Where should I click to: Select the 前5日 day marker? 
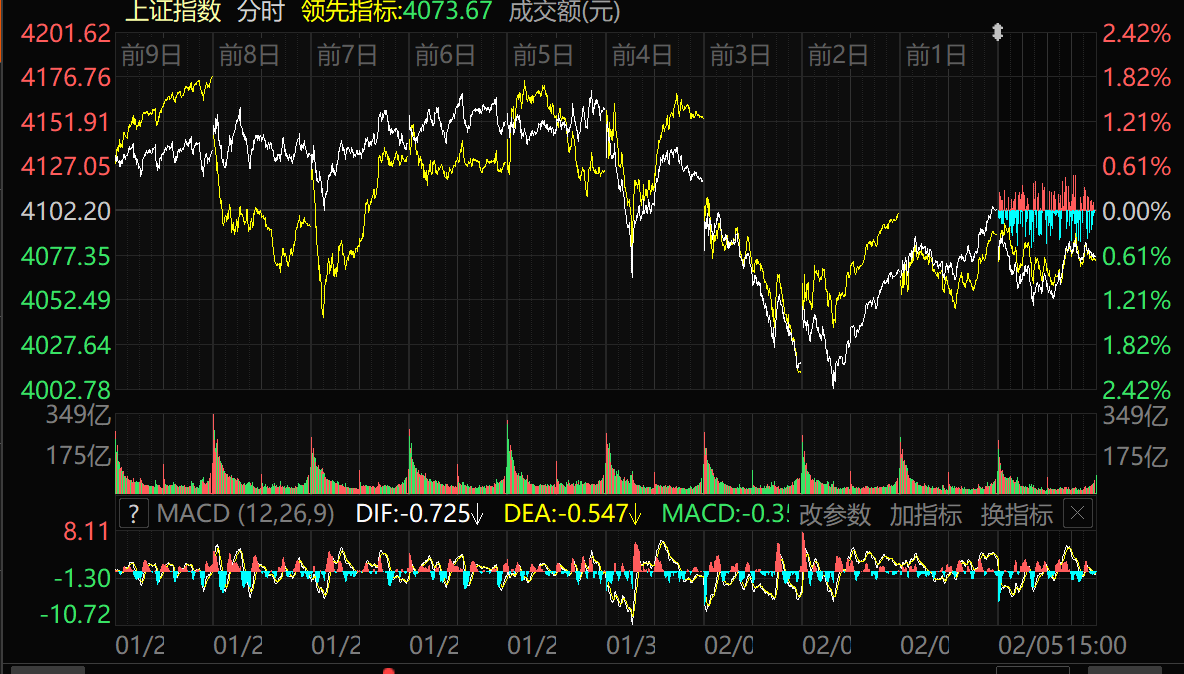tap(543, 55)
